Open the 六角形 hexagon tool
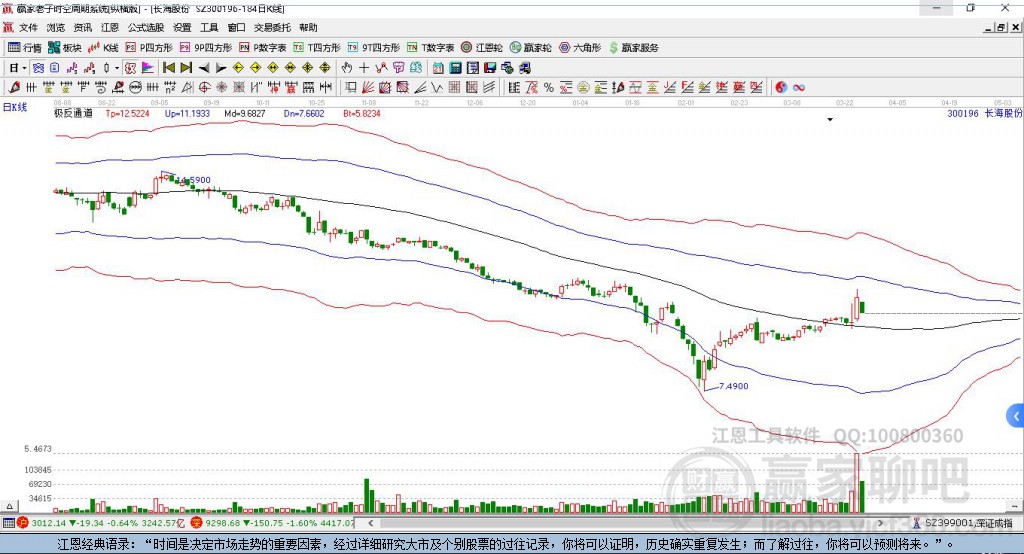Image resolution: width=1024 pixels, height=554 pixels. coord(580,48)
